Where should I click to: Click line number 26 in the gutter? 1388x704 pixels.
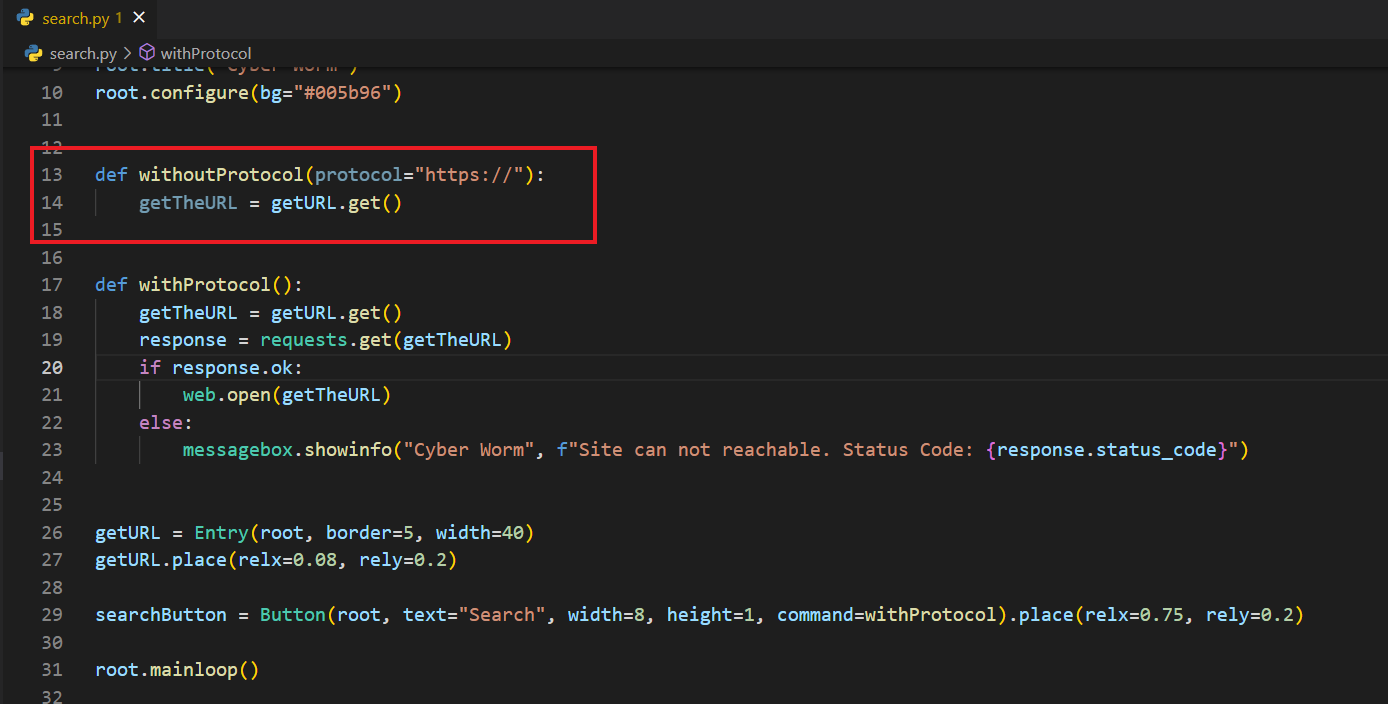(51, 533)
